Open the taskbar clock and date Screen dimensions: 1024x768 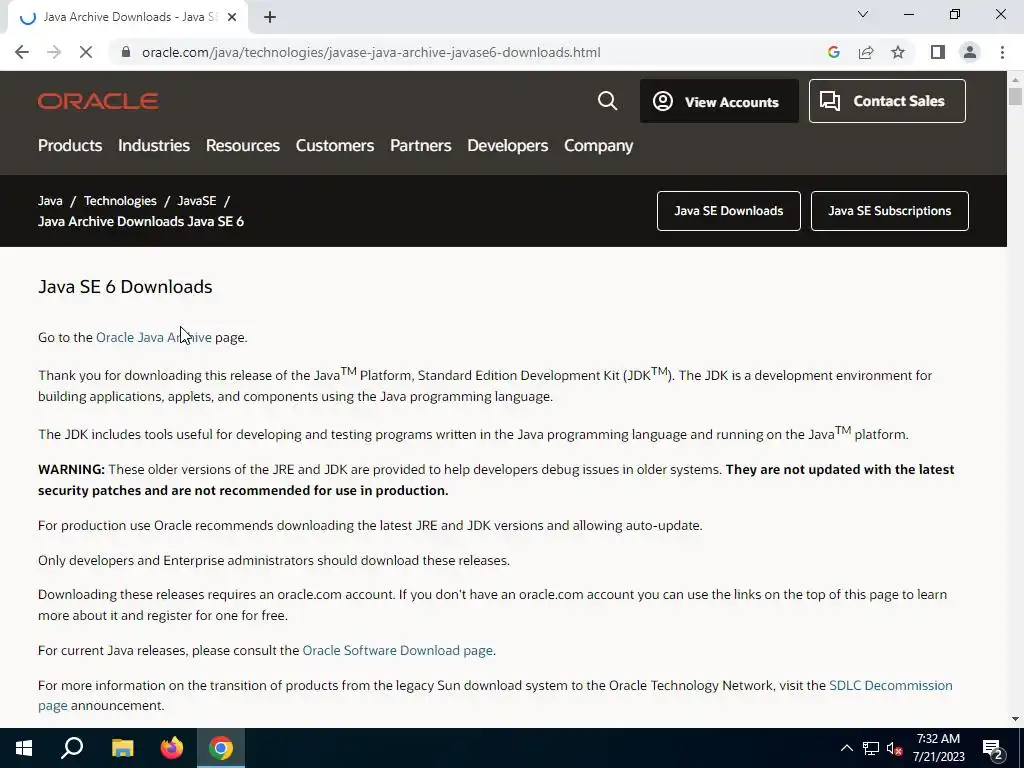pyautogui.click(x=938, y=748)
